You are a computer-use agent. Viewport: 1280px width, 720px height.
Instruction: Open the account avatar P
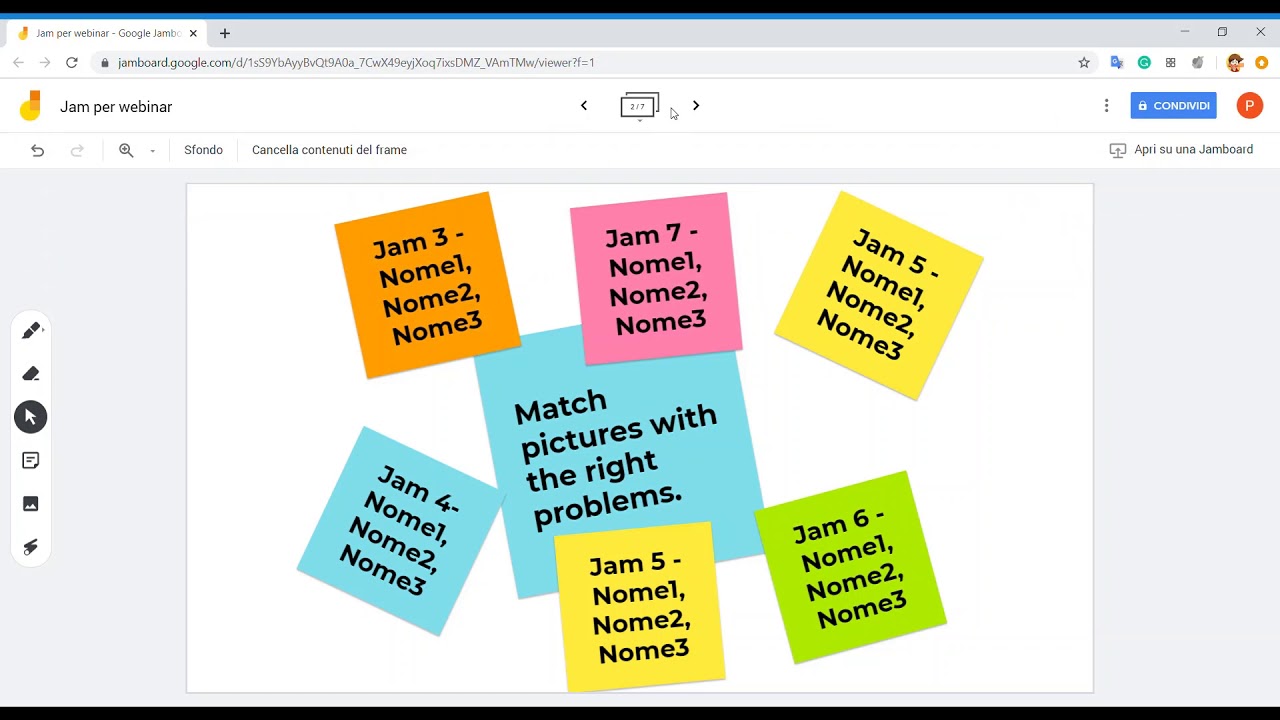click(x=1249, y=106)
